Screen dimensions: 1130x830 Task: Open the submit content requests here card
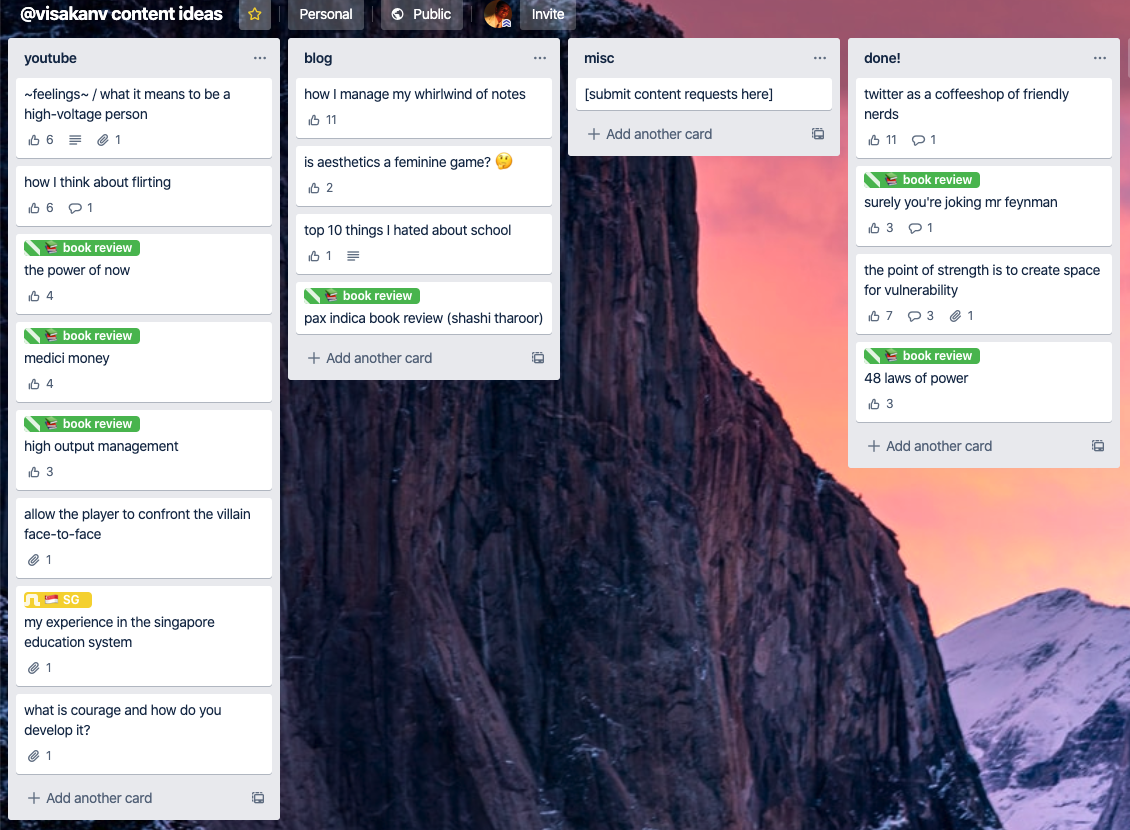703,94
